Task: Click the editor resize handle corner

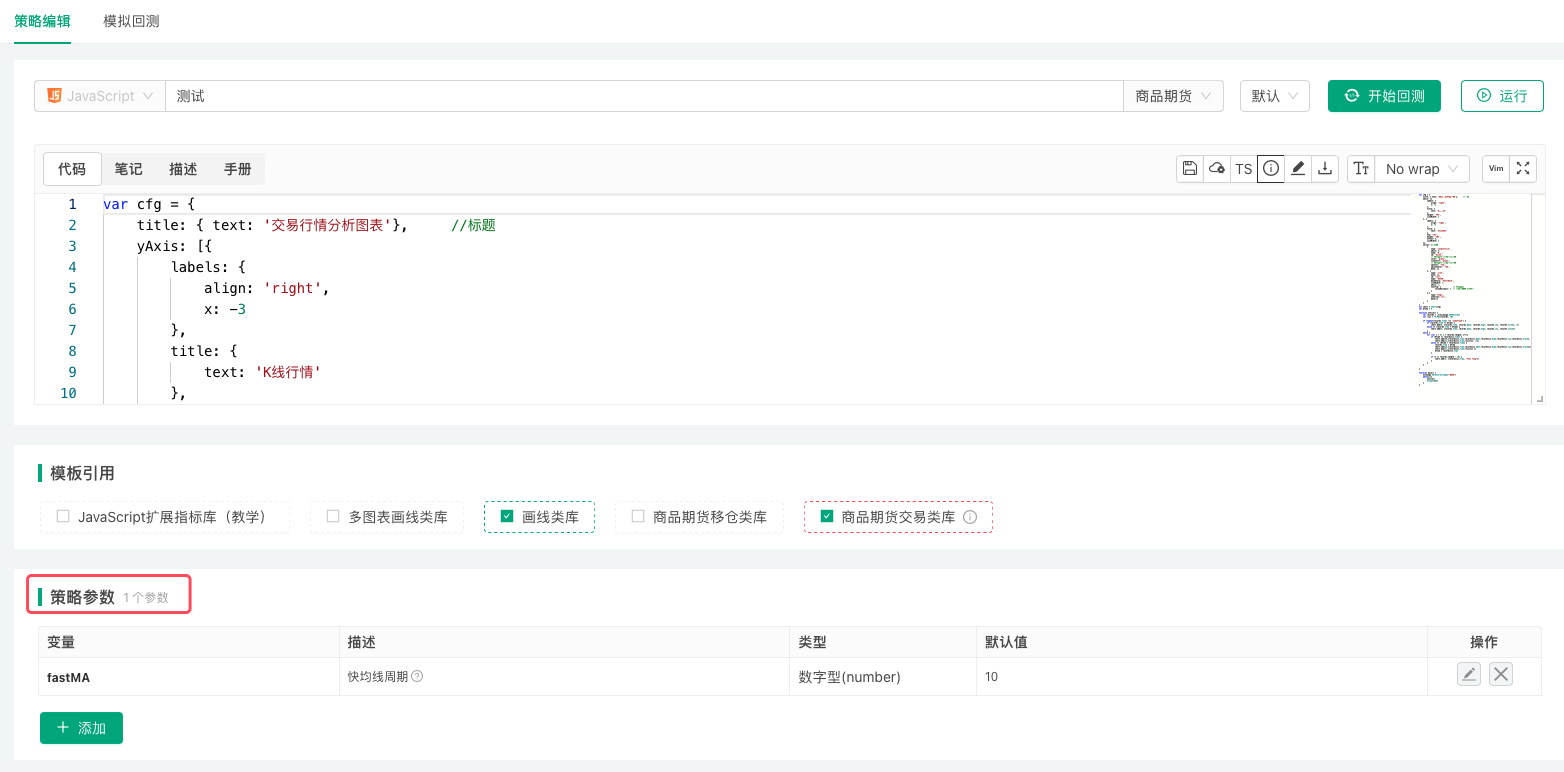Action: [1539, 398]
